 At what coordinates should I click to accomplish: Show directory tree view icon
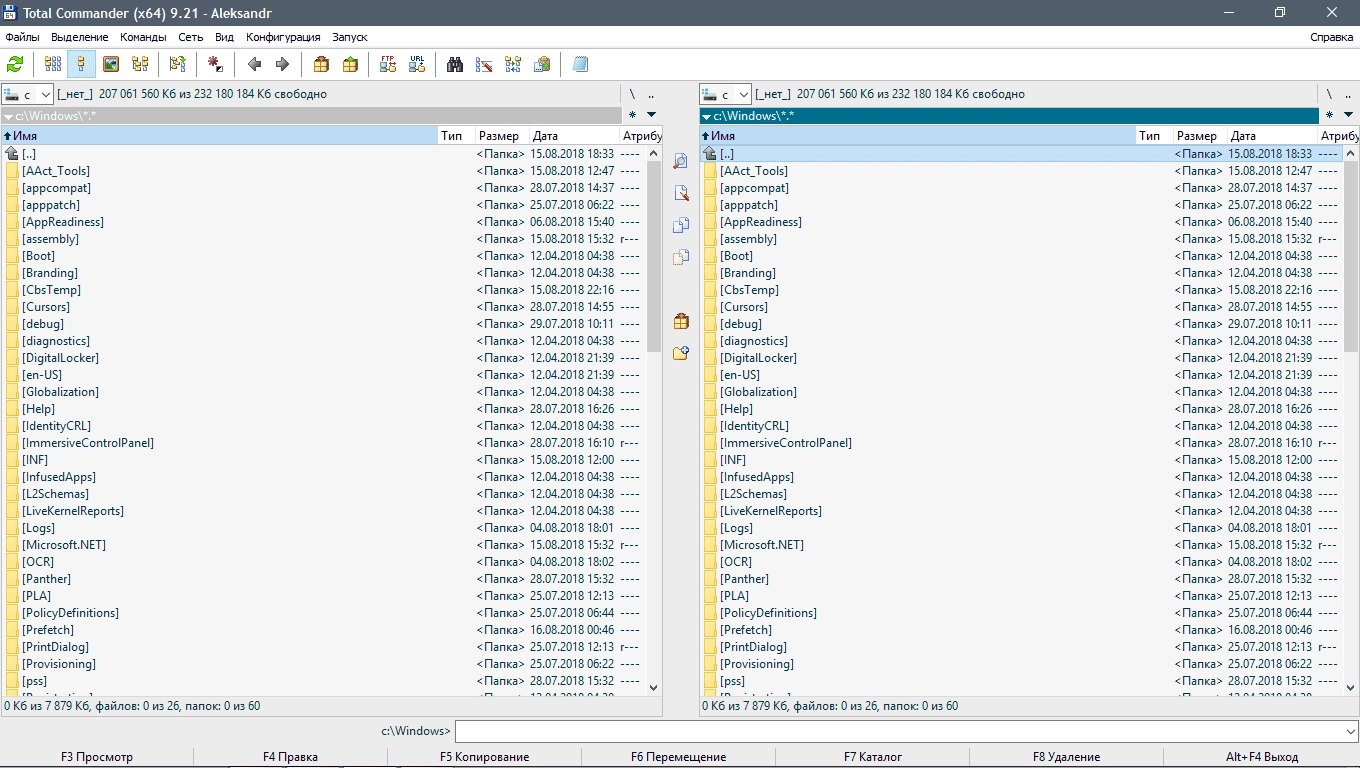click(x=140, y=64)
